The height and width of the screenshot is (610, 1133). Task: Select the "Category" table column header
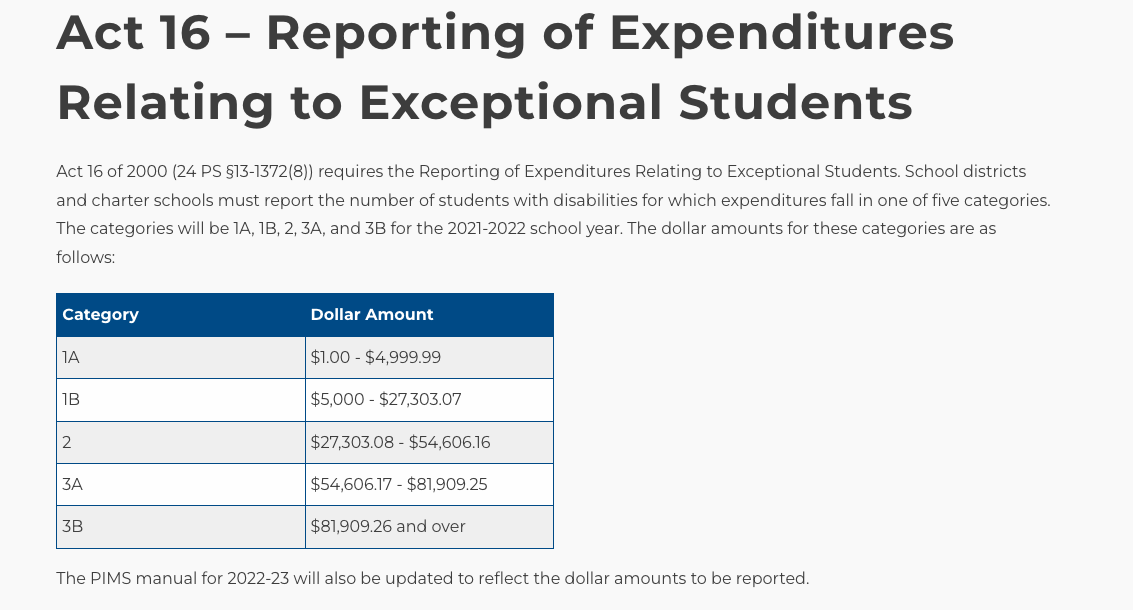point(100,315)
